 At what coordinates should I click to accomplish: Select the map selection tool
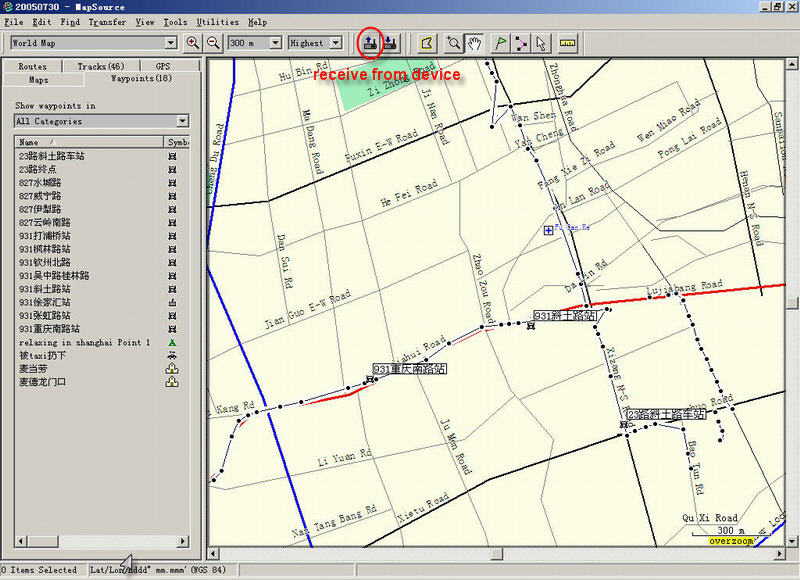(x=427, y=43)
